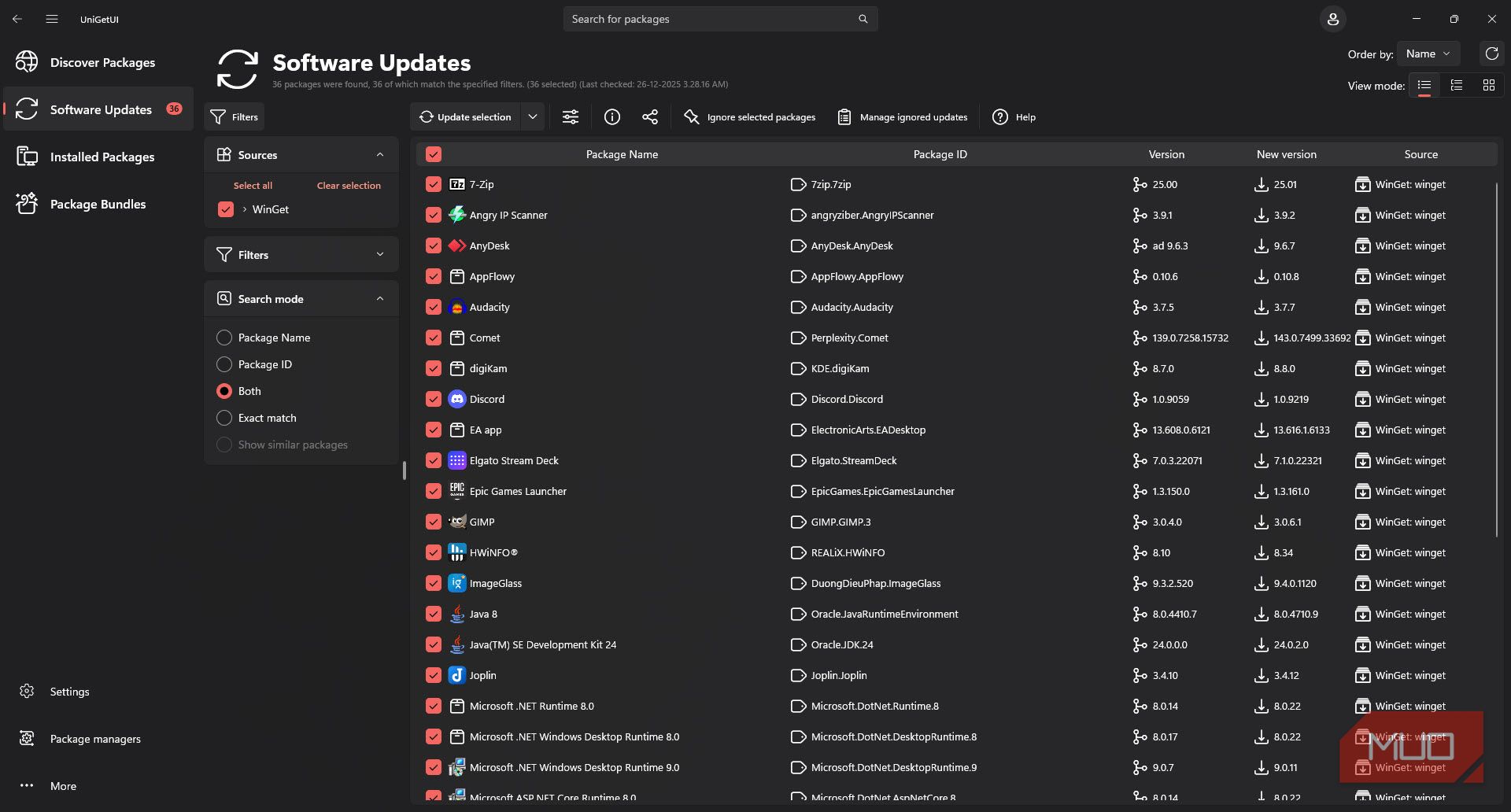Image resolution: width=1511 pixels, height=812 pixels.
Task: Open the hamburger navigation menu
Action: point(52,19)
